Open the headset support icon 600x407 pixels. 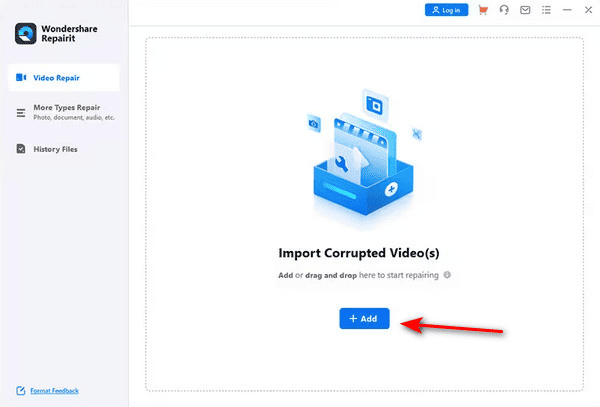point(504,10)
